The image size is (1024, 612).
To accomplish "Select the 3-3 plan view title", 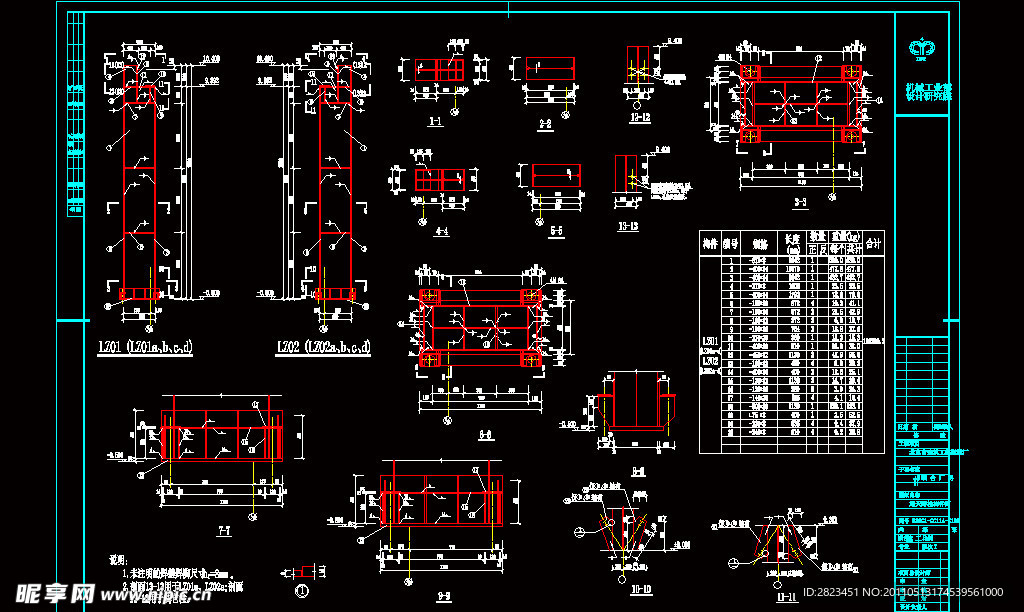I will (x=799, y=202).
